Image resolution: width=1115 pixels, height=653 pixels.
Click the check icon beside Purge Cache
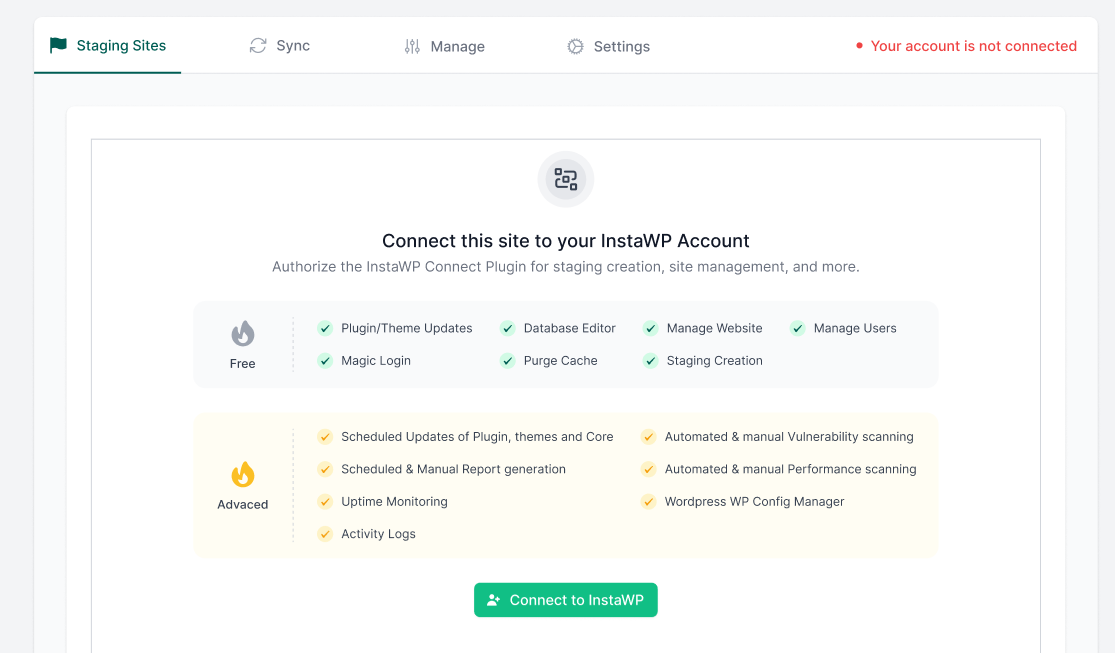508,361
